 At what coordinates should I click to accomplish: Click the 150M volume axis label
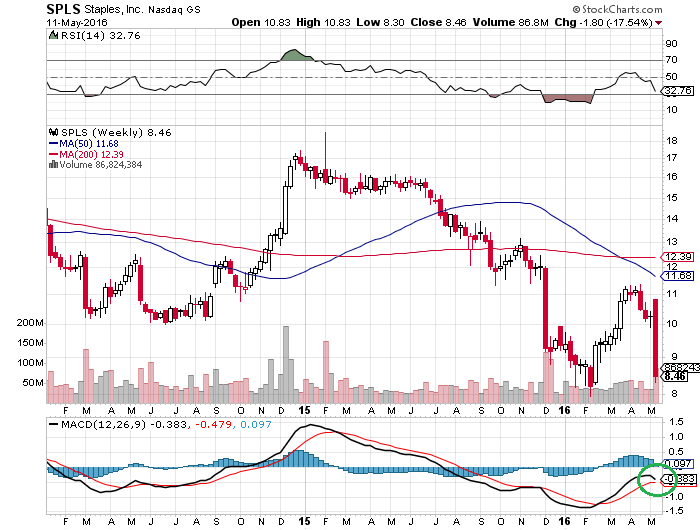click(30, 343)
